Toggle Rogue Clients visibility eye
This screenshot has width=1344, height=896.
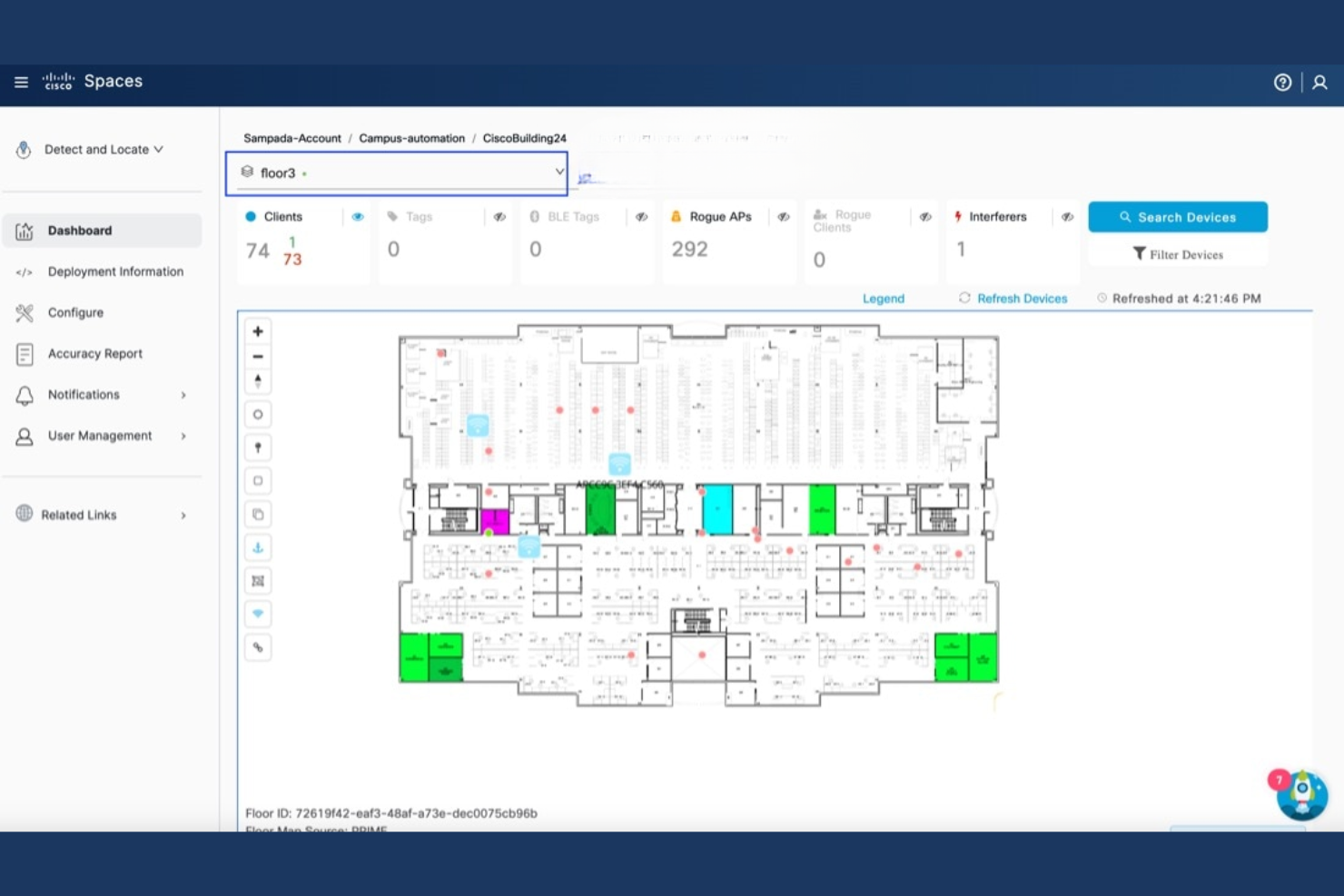pyautogui.click(x=925, y=217)
